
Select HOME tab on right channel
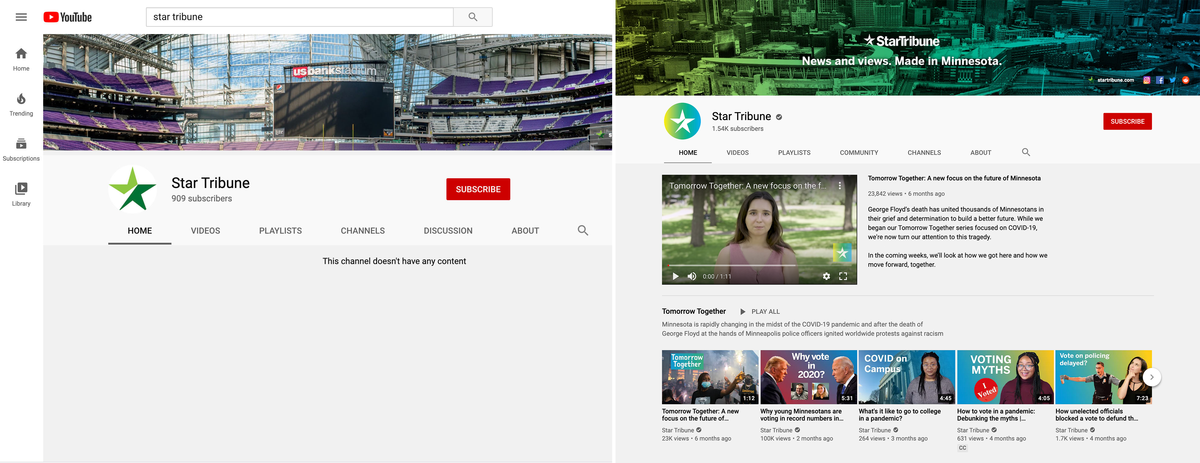point(688,152)
